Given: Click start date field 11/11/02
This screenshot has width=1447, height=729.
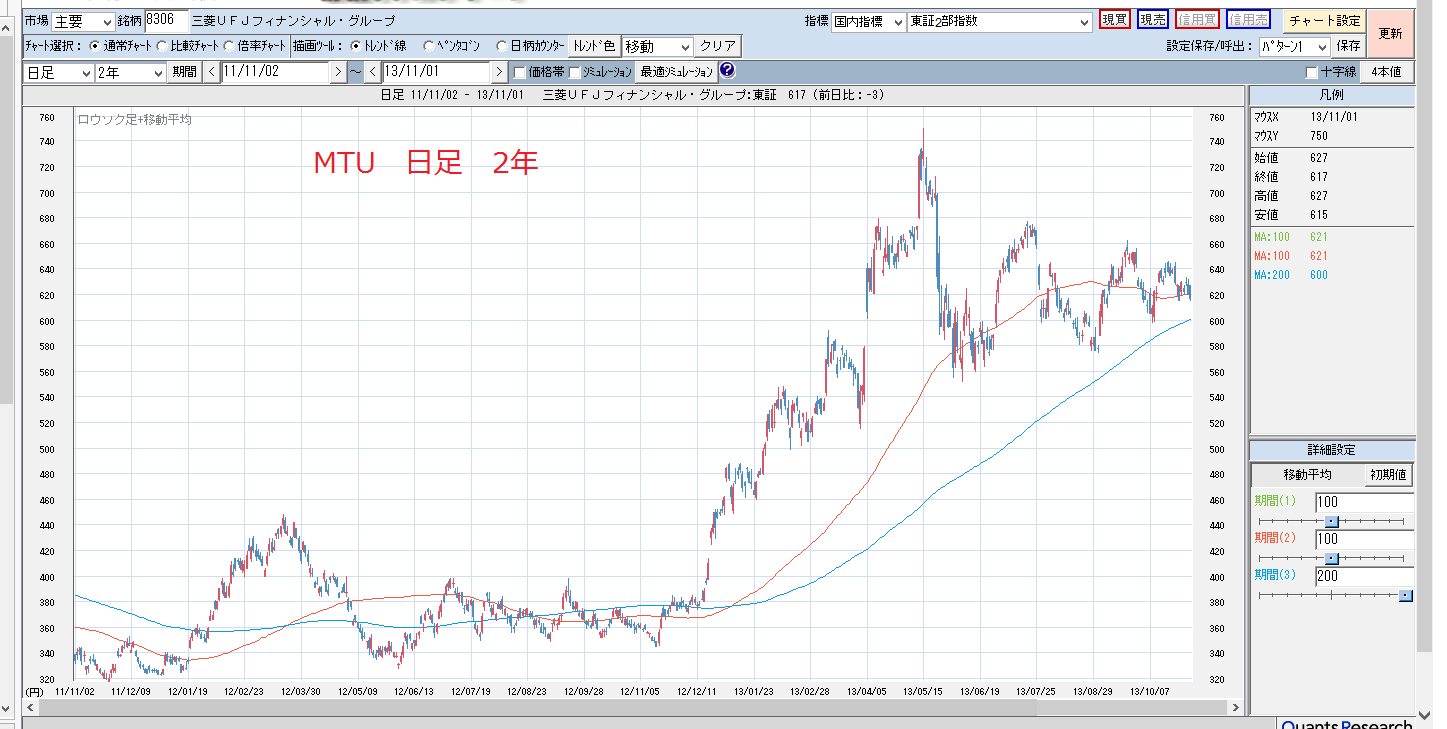Looking at the screenshot, I should [276, 72].
